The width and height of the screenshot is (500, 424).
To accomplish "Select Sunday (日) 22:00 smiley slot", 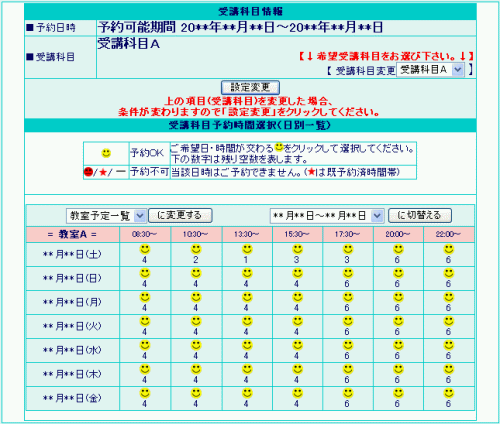I will tap(449, 273).
